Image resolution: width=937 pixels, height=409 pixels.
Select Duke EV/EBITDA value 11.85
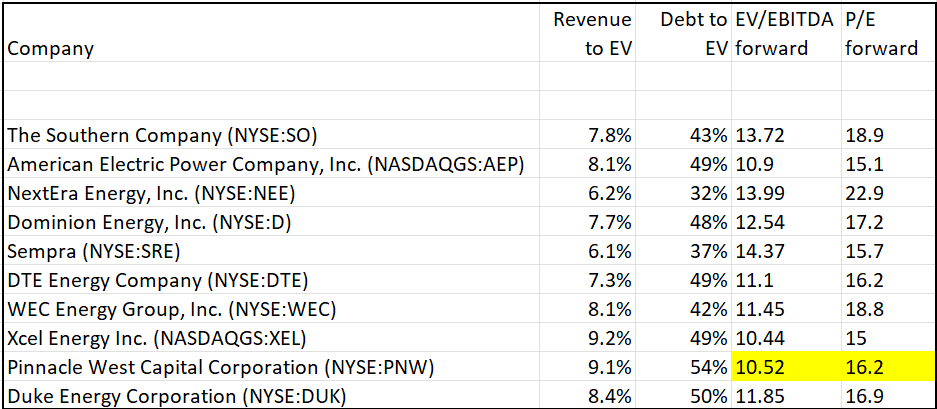[786, 395]
